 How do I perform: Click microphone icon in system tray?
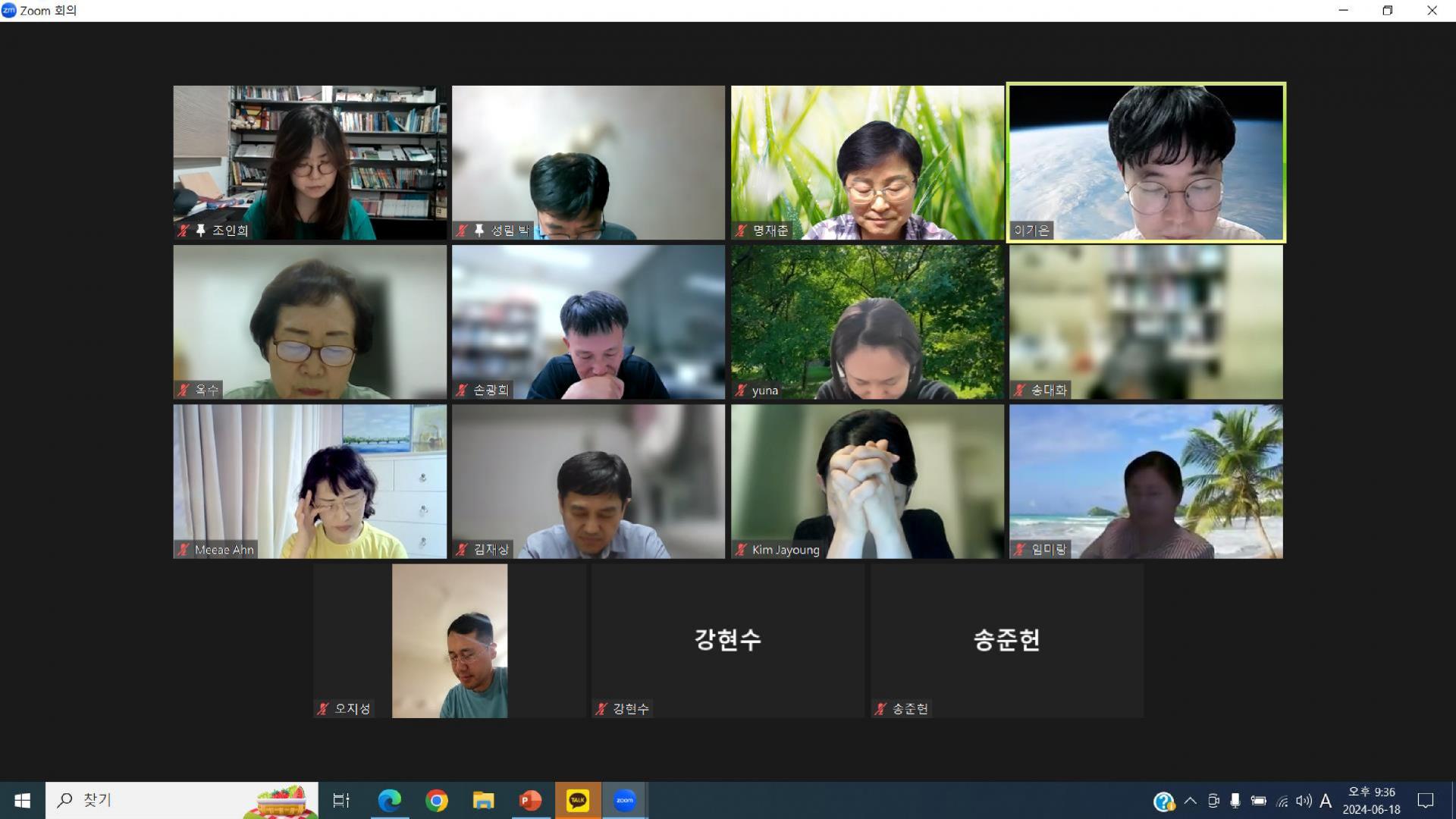coord(1235,801)
